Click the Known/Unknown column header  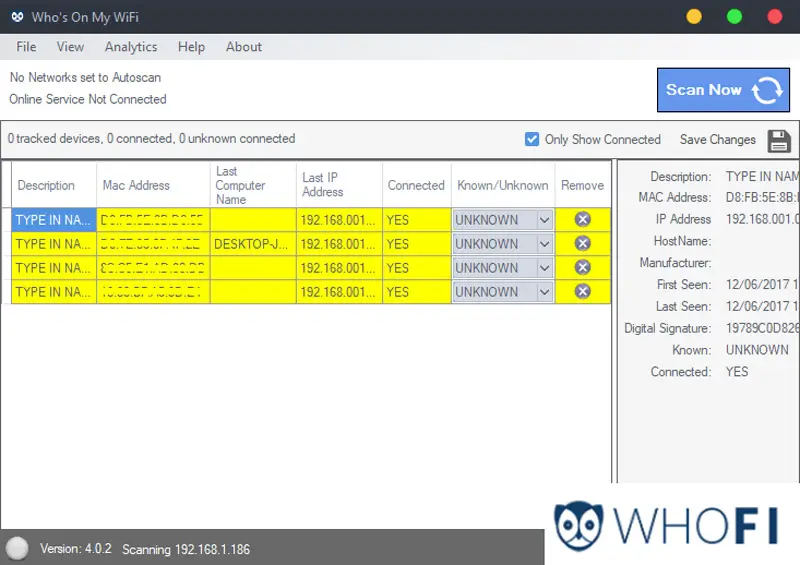[x=503, y=185]
